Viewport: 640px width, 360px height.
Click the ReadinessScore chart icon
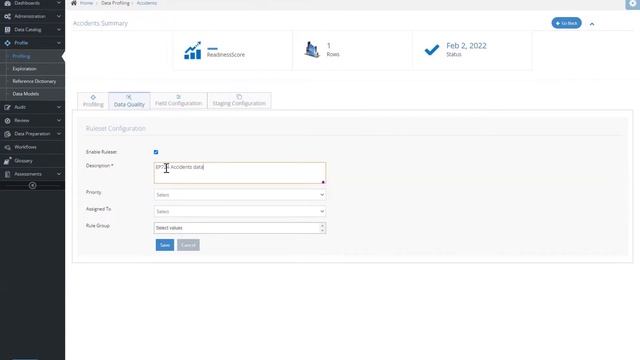click(193, 50)
